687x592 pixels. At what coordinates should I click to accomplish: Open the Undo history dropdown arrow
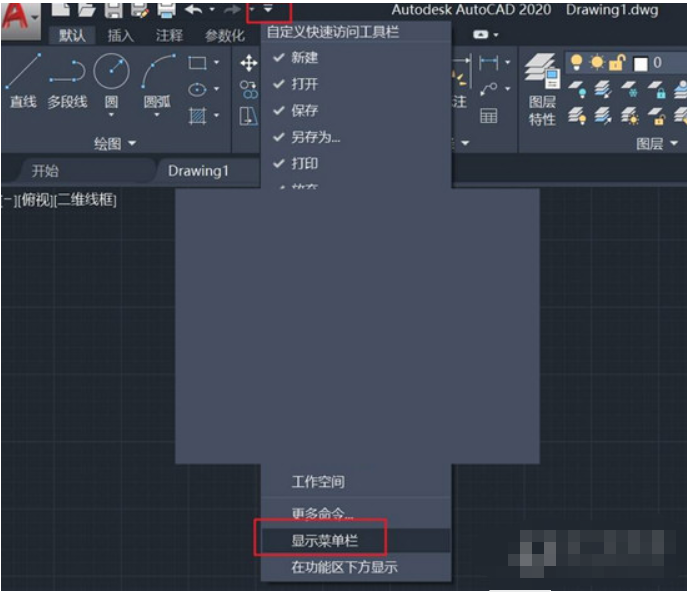click(x=212, y=9)
